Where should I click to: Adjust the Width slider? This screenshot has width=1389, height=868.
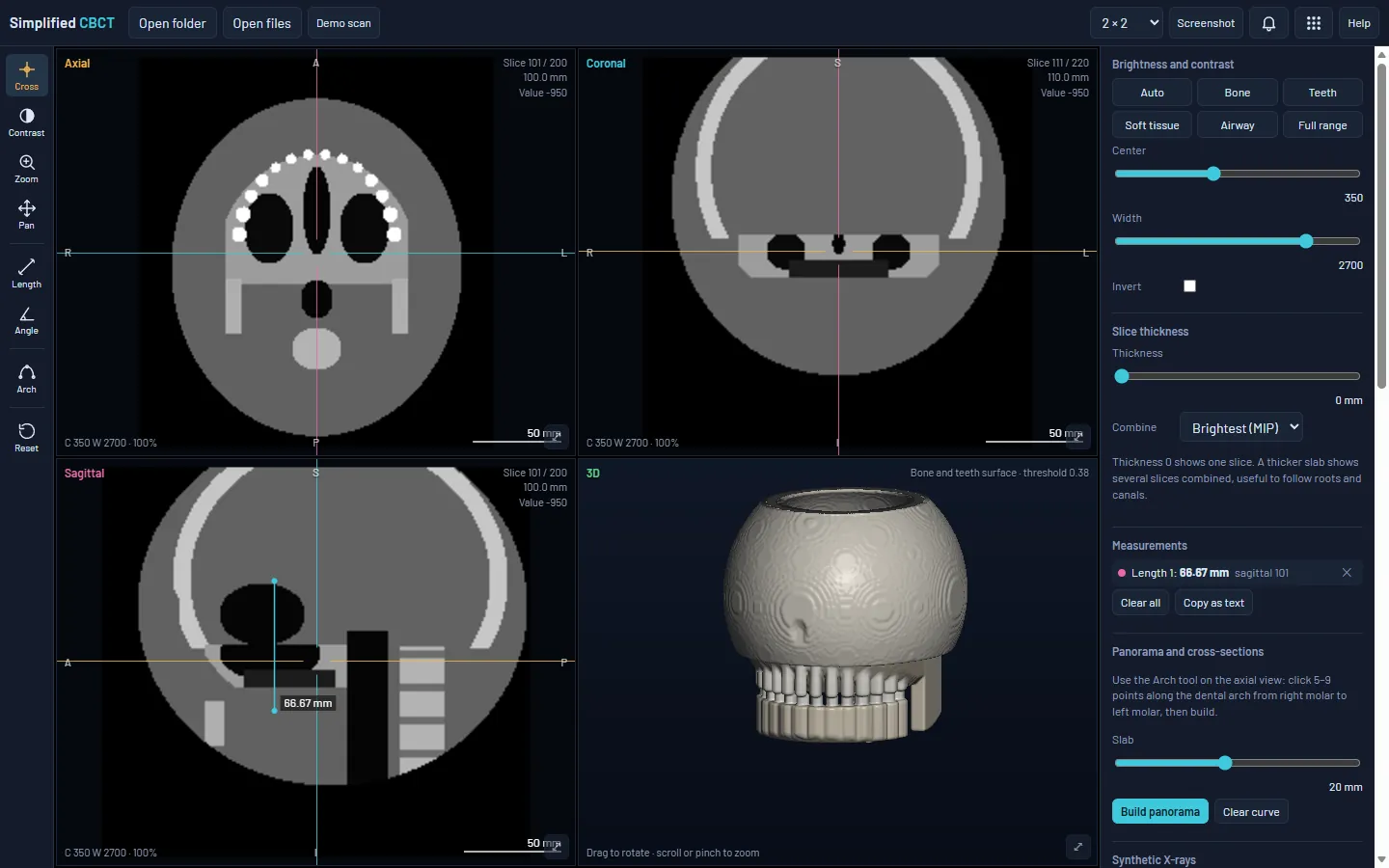[x=1238, y=241]
